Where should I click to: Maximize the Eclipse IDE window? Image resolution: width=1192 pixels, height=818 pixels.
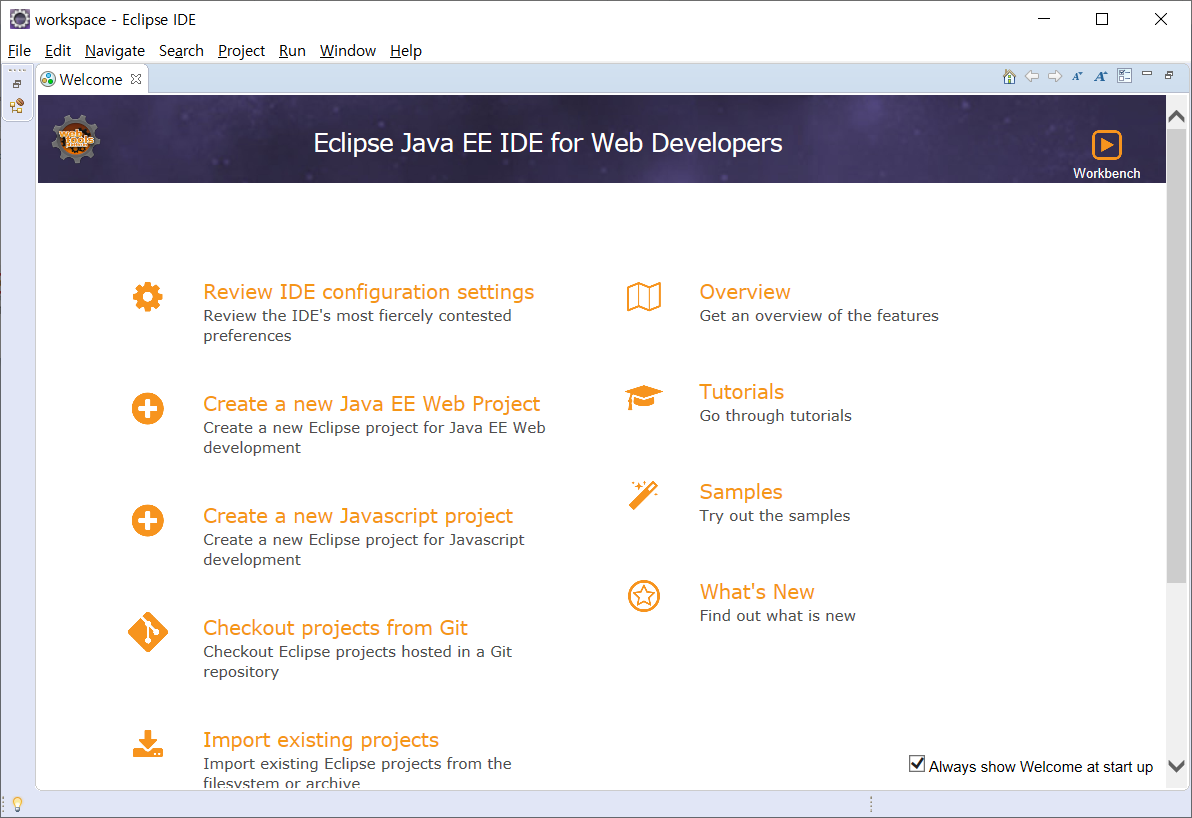point(1102,19)
